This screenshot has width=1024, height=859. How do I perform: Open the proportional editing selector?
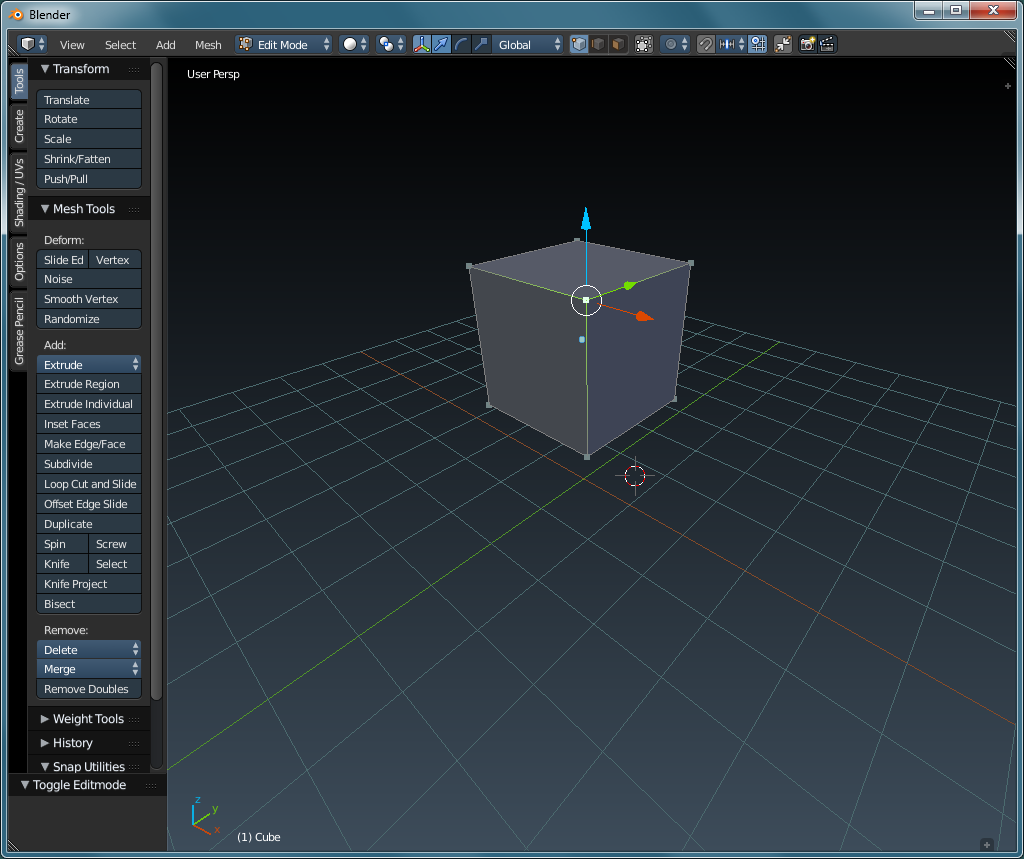pos(675,44)
